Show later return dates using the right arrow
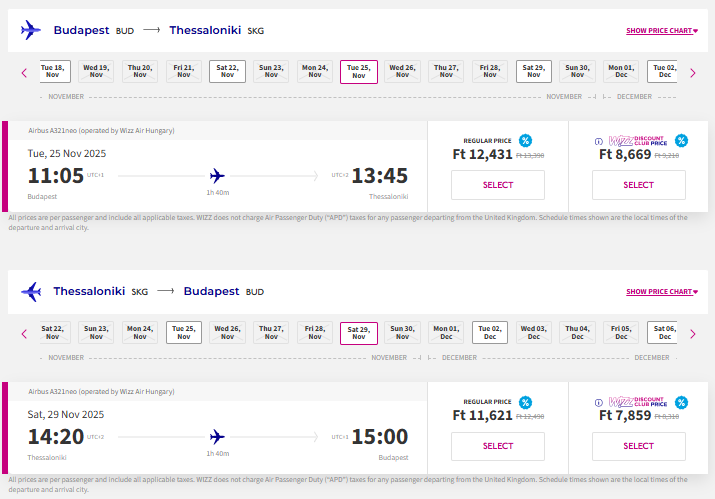Viewport: 715px width, 499px height. pyautogui.click(x=697, y=333)
